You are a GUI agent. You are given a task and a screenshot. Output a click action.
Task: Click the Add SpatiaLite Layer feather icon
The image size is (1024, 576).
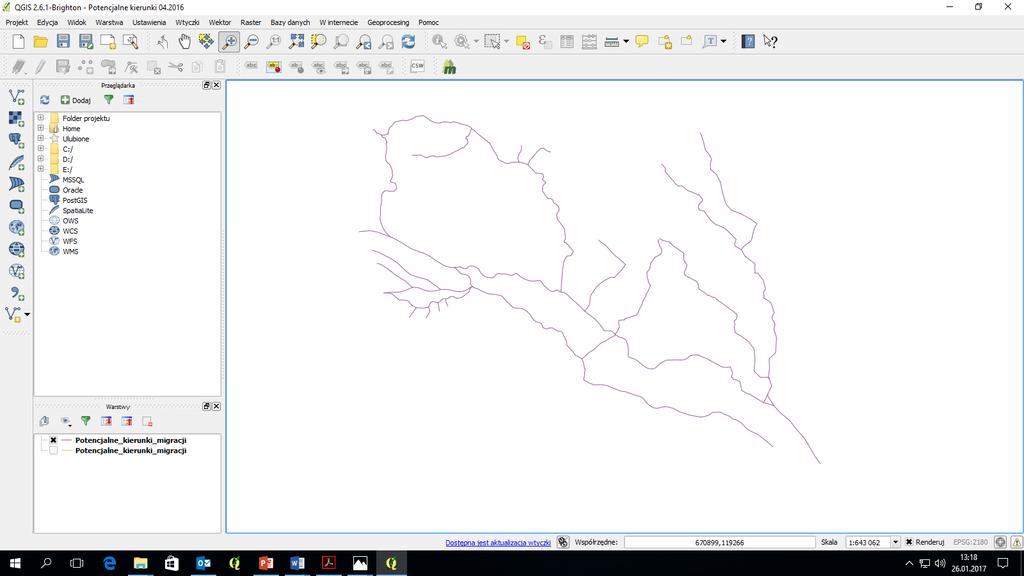point(16,162)
